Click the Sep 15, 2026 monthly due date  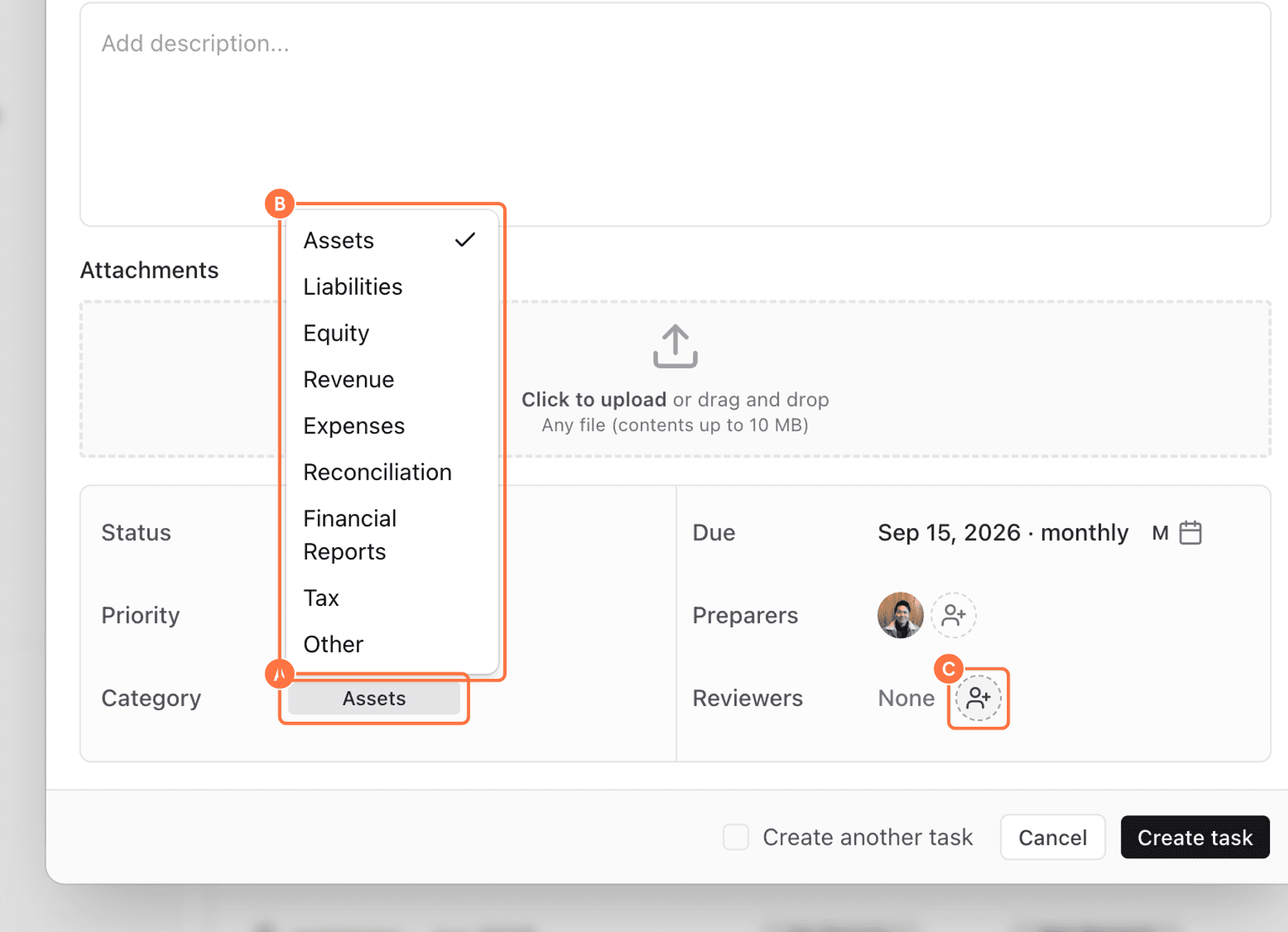(x=1002, y=533)
